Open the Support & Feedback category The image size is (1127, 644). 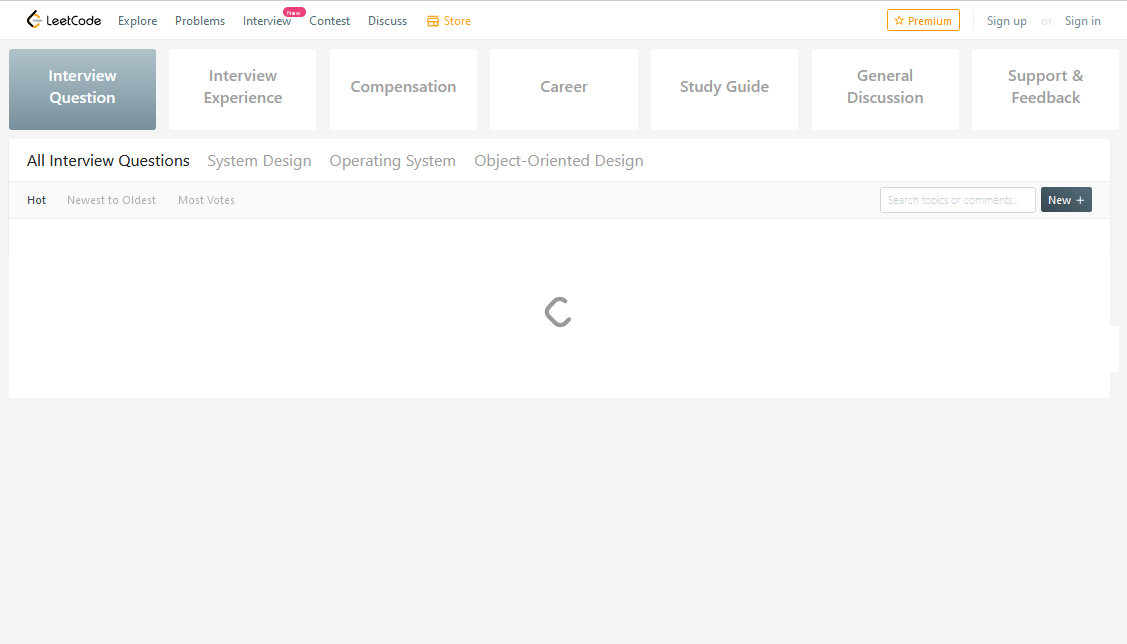click(1045, 89)
